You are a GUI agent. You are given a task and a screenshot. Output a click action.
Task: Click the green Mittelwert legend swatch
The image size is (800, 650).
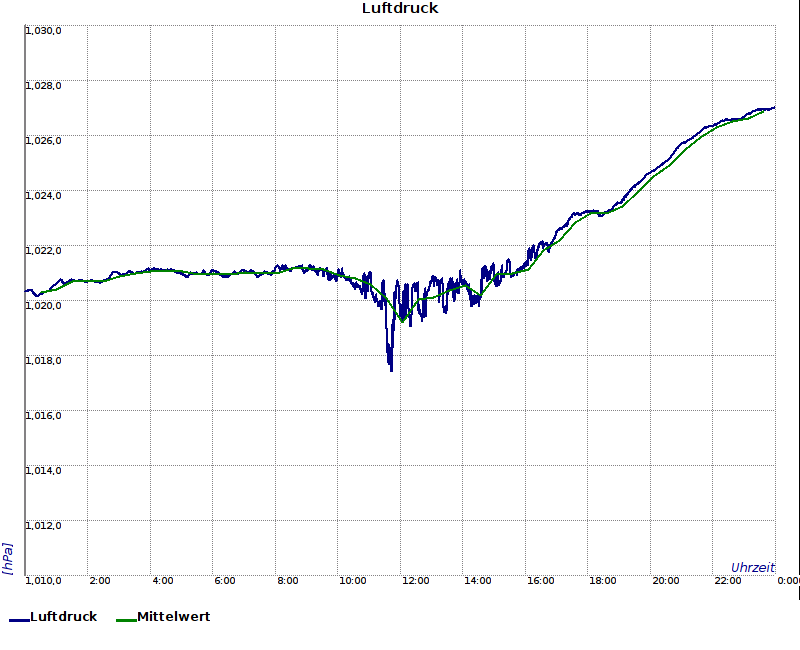coord(127,620)
